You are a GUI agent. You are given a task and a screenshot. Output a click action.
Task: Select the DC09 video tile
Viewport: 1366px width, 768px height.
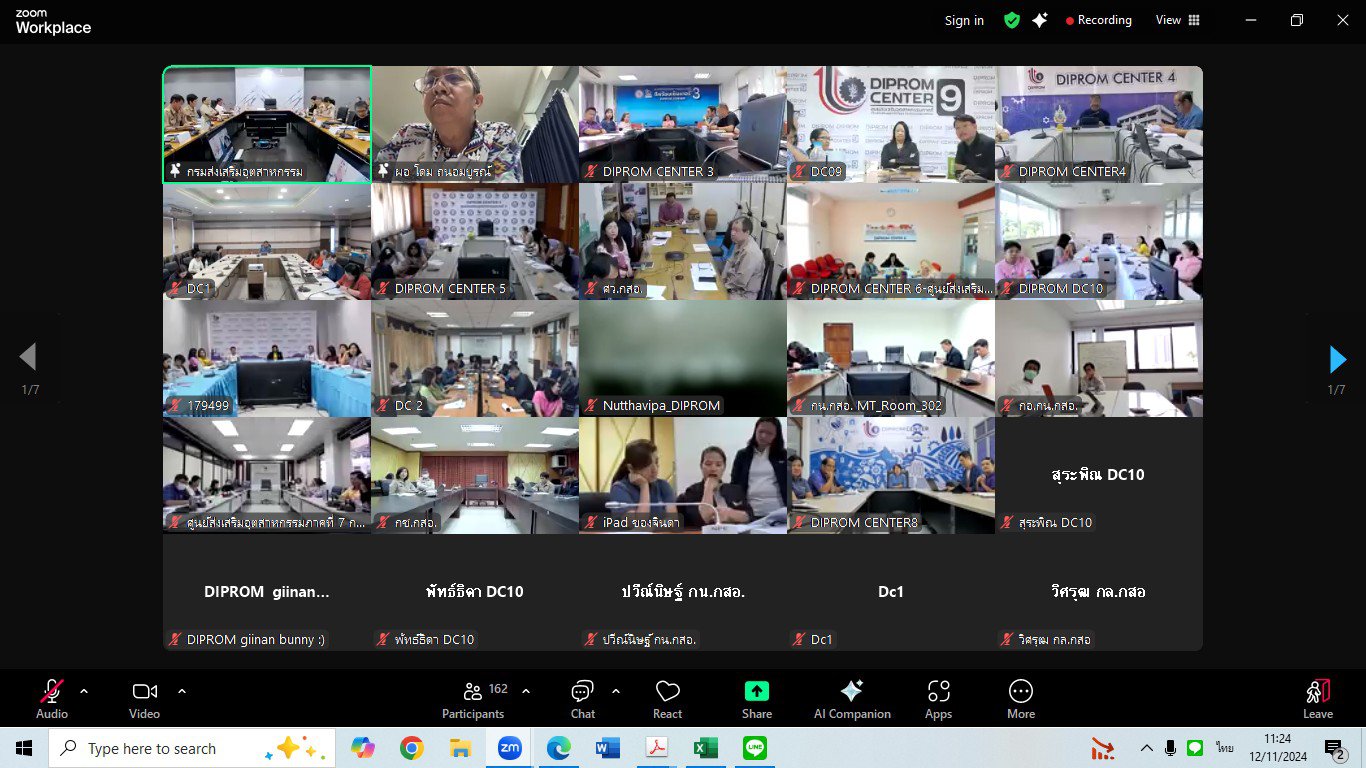point(891,124)
